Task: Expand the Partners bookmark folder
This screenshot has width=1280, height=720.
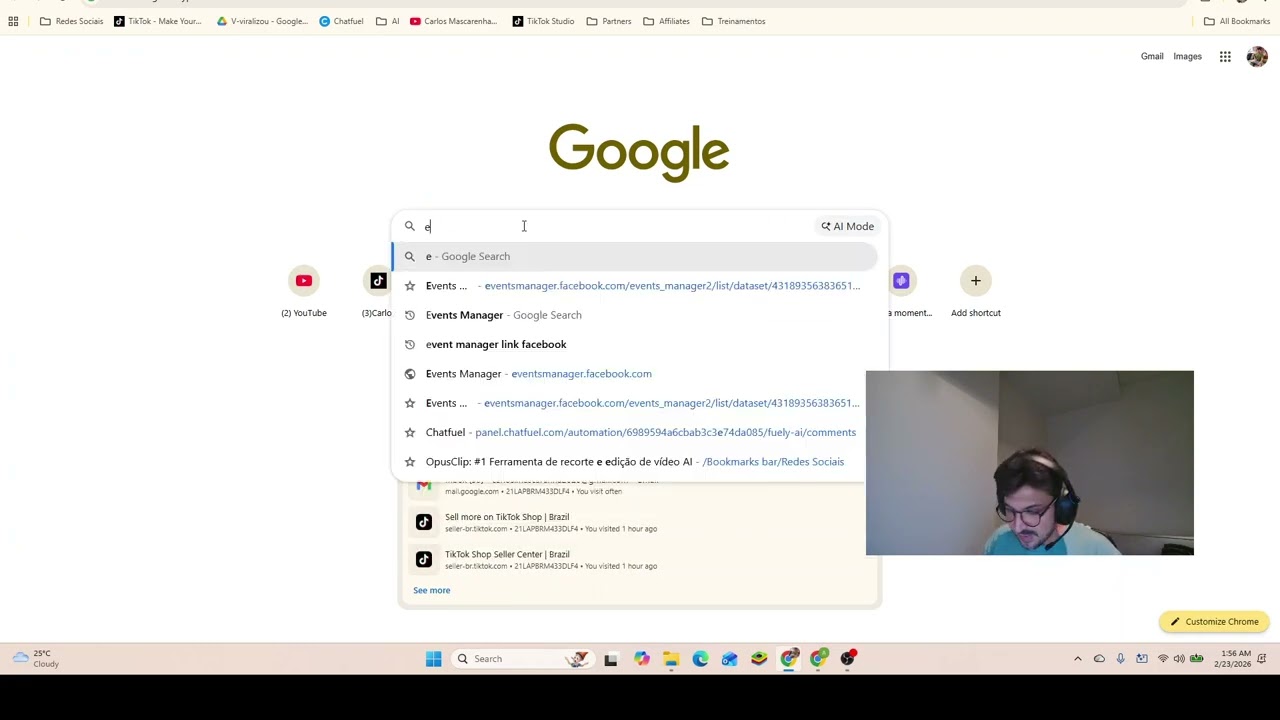Action: pos(609,21)
